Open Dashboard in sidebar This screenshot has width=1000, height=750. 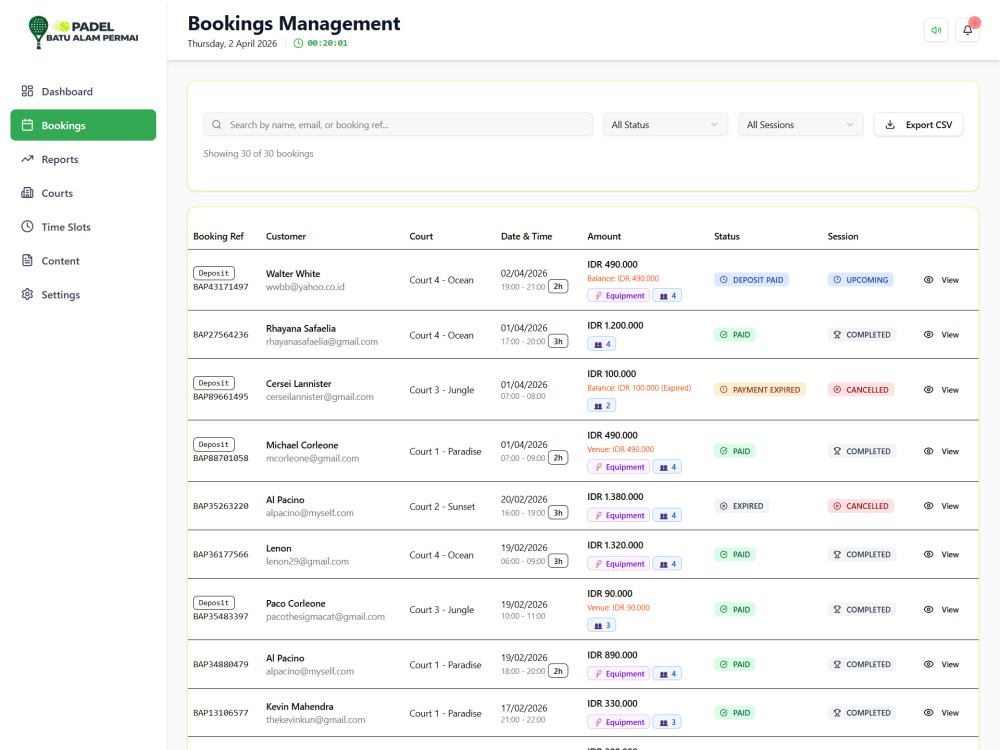[x=83, y=91]
